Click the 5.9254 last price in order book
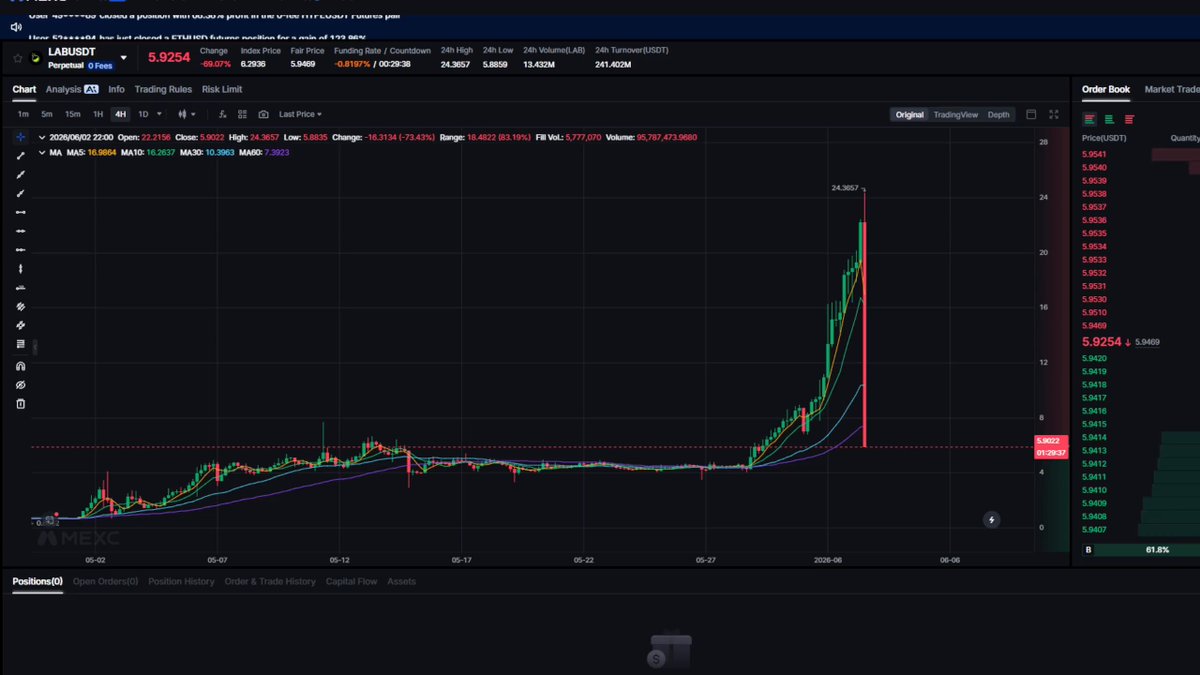1200x675 pixels. [1102, 342]
